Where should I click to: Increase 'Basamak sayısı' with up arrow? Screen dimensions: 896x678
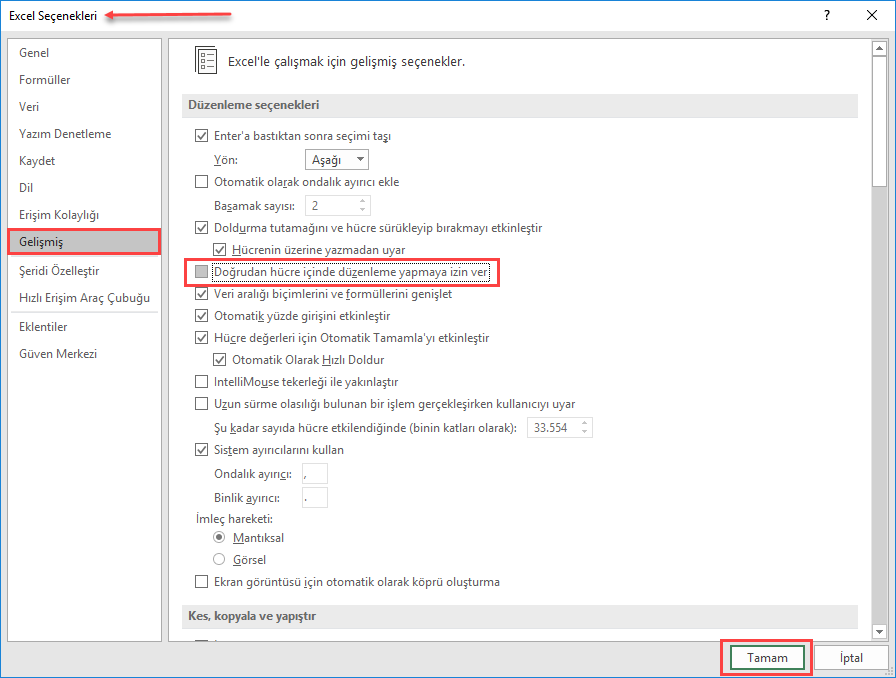[362, 201]
